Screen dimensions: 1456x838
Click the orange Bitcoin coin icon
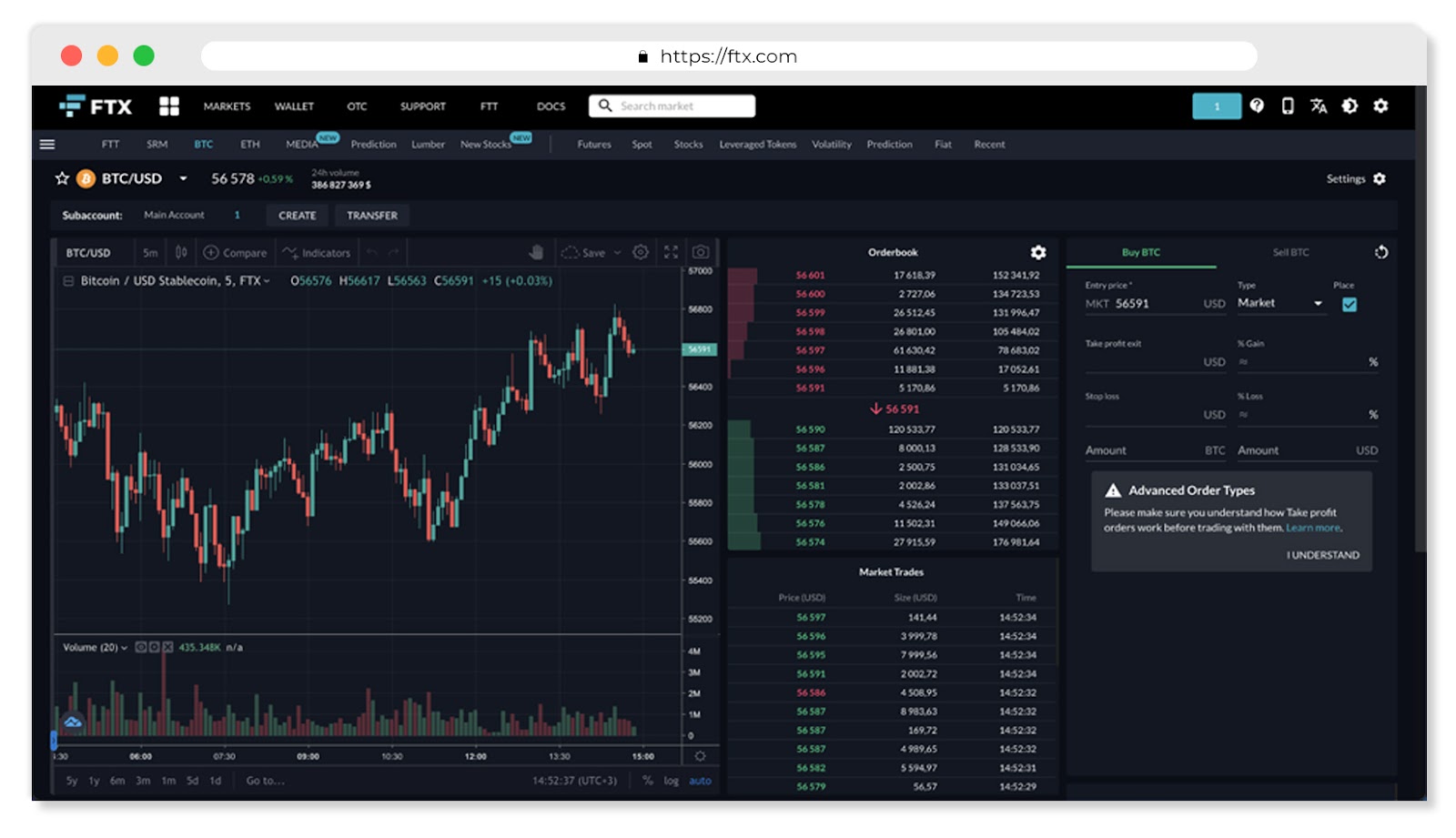point(86,178)
